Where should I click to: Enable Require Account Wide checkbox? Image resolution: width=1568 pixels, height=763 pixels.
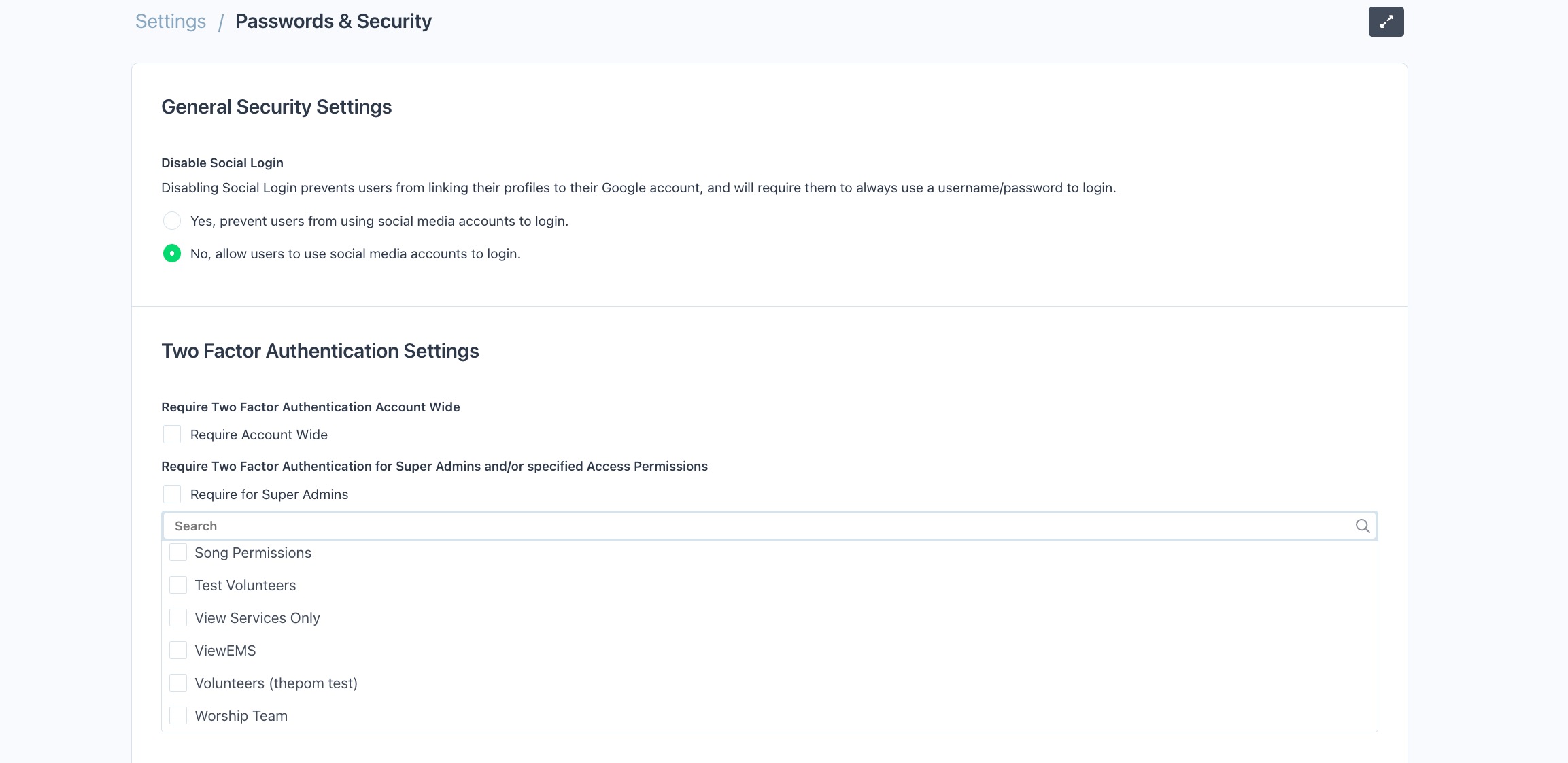172,435
